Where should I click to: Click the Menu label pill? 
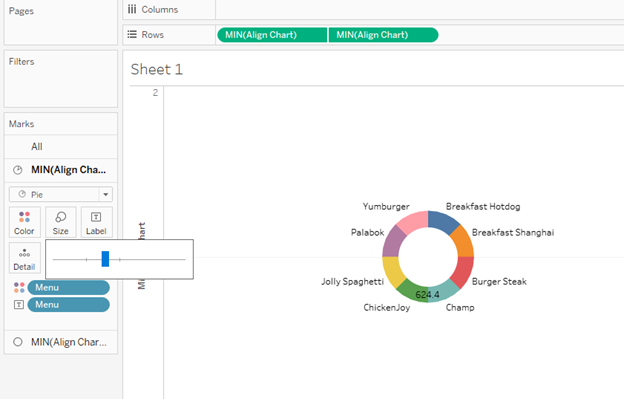pyautogui.click(x=68, y=305)
